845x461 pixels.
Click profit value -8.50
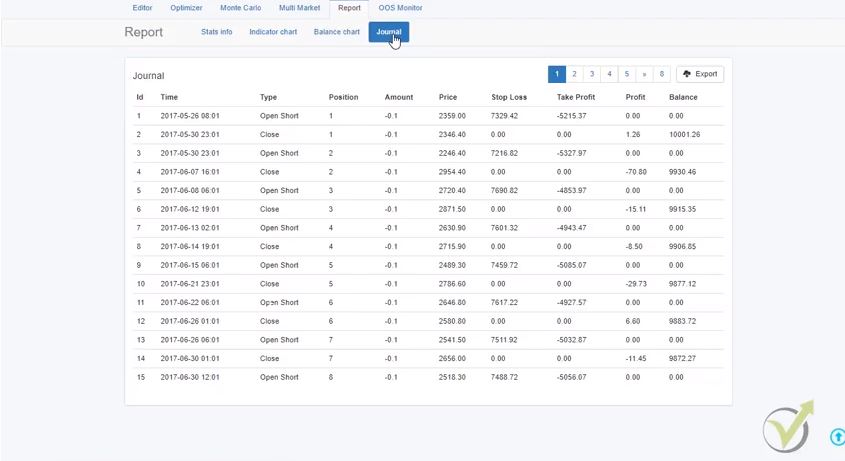pyautogui.click(x=634, y=246)
